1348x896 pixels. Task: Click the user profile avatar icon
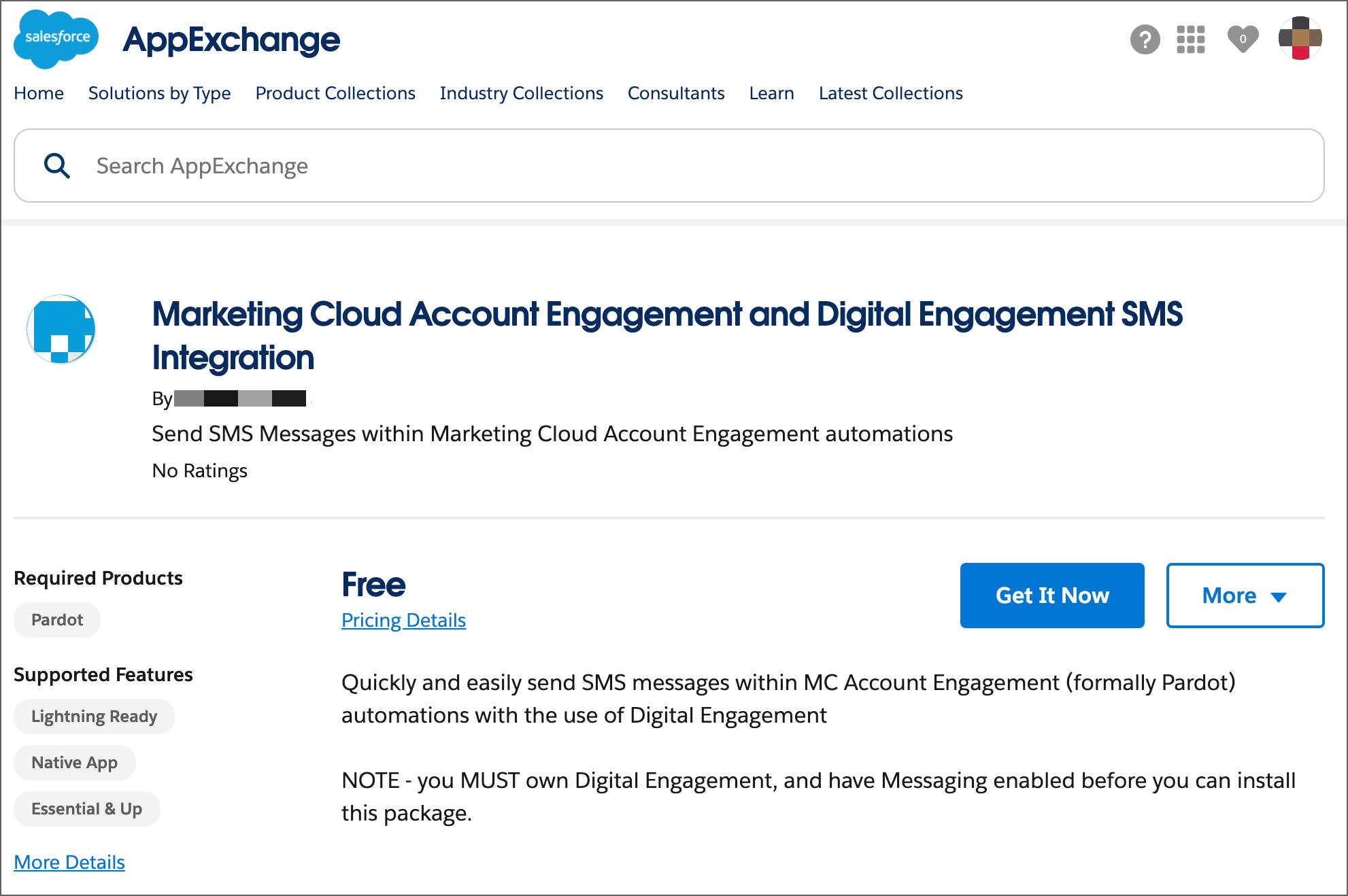pyautogui.click(x=1302, y=38)
